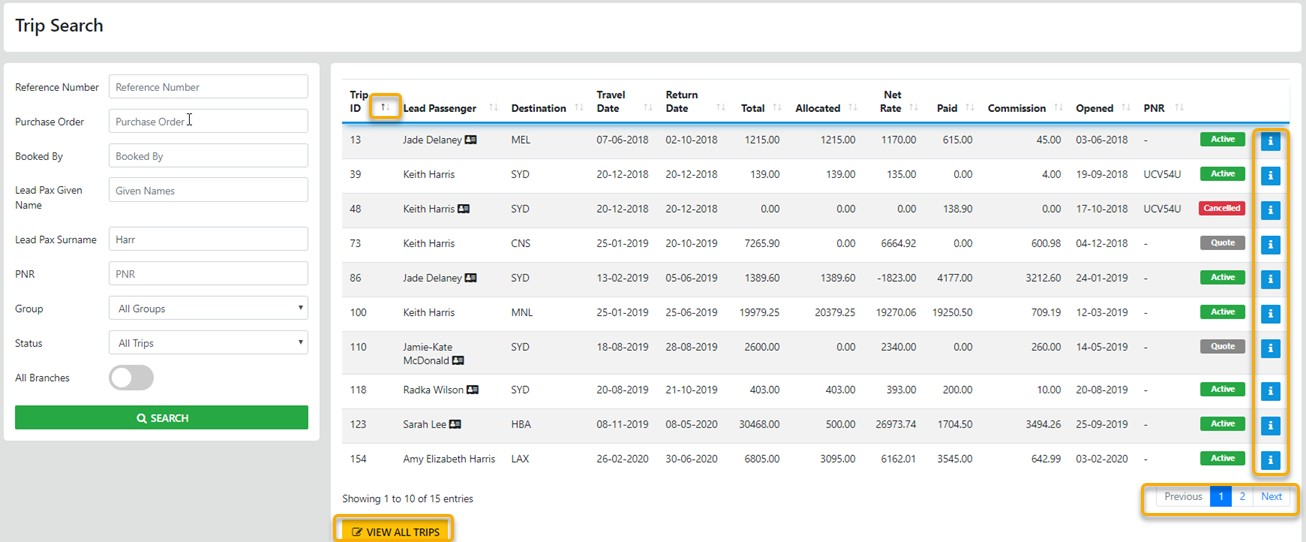The height and width of the screenshot is (542, 1306).
Task: Click info icon for trip 39 row
Action: point(1270,176)
